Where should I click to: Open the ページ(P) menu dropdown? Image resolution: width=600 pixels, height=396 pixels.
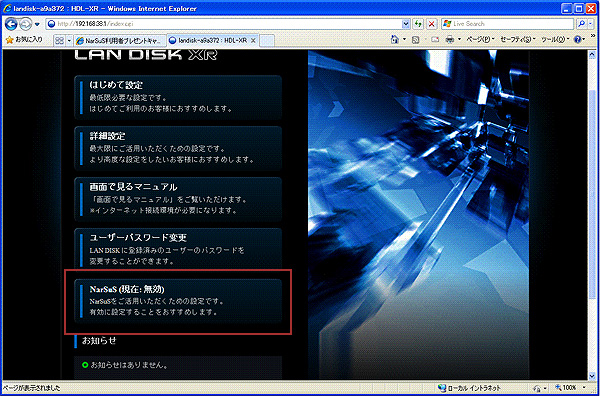coord(481,39)
